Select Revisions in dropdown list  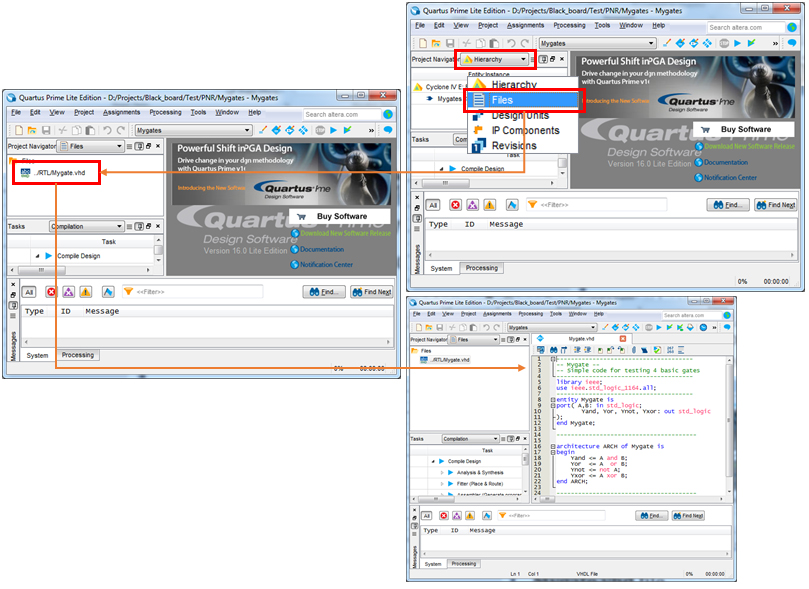pyautogui.click(x=524, y=146)
